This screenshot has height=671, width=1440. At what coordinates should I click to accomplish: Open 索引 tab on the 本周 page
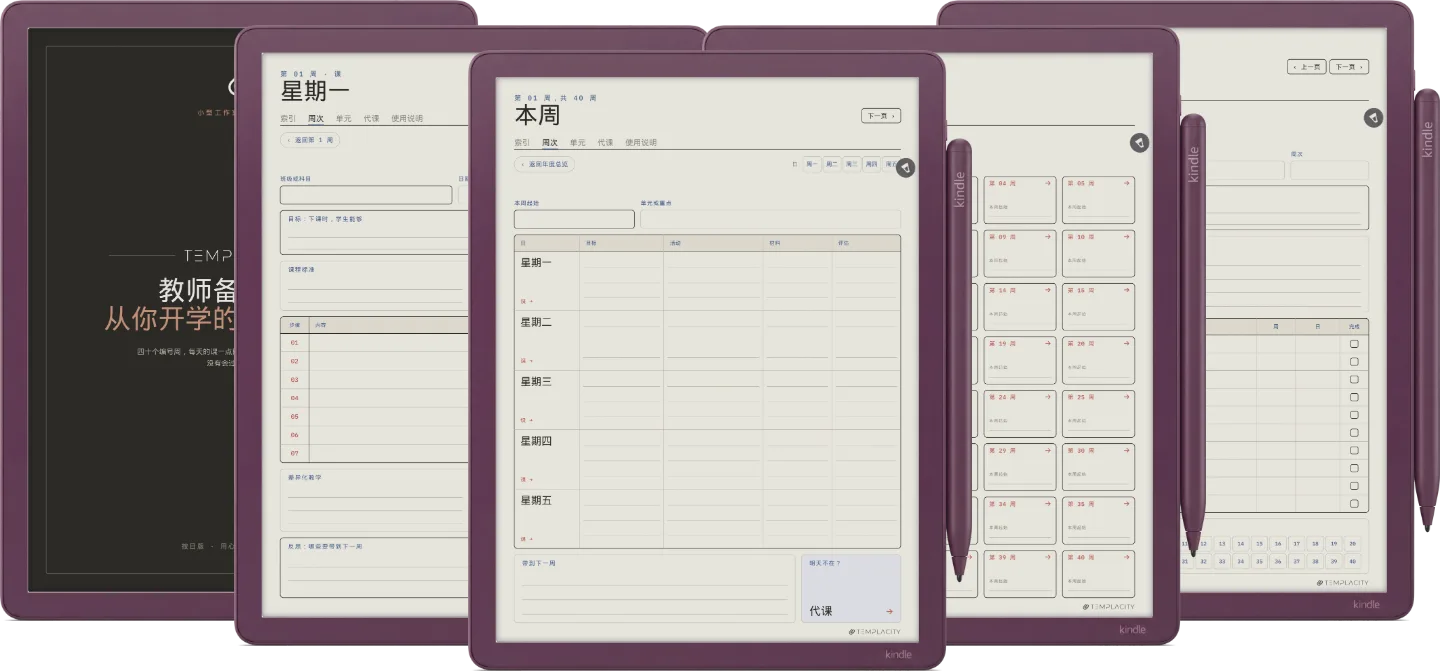pos(522,142)
